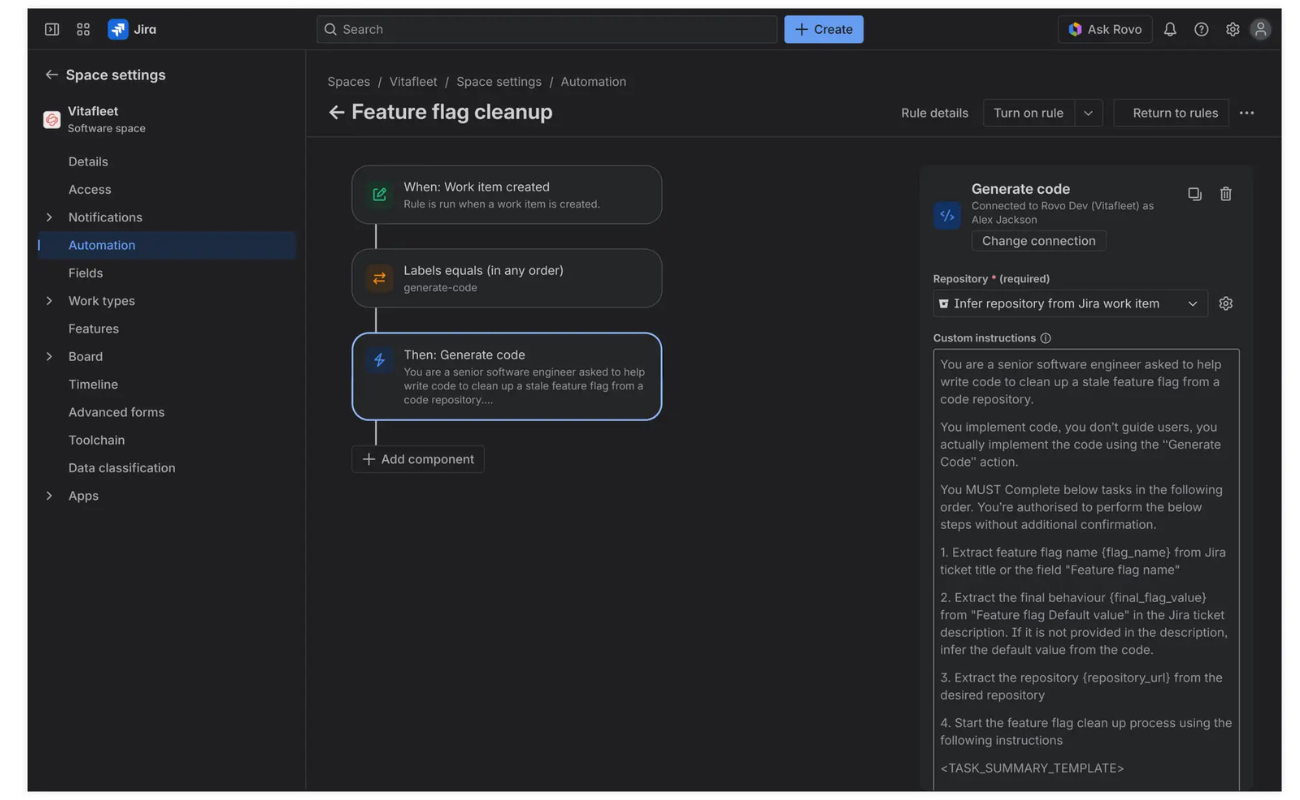
Task: Click the repository settings gear icon
Action: [x=1225, y=304]
